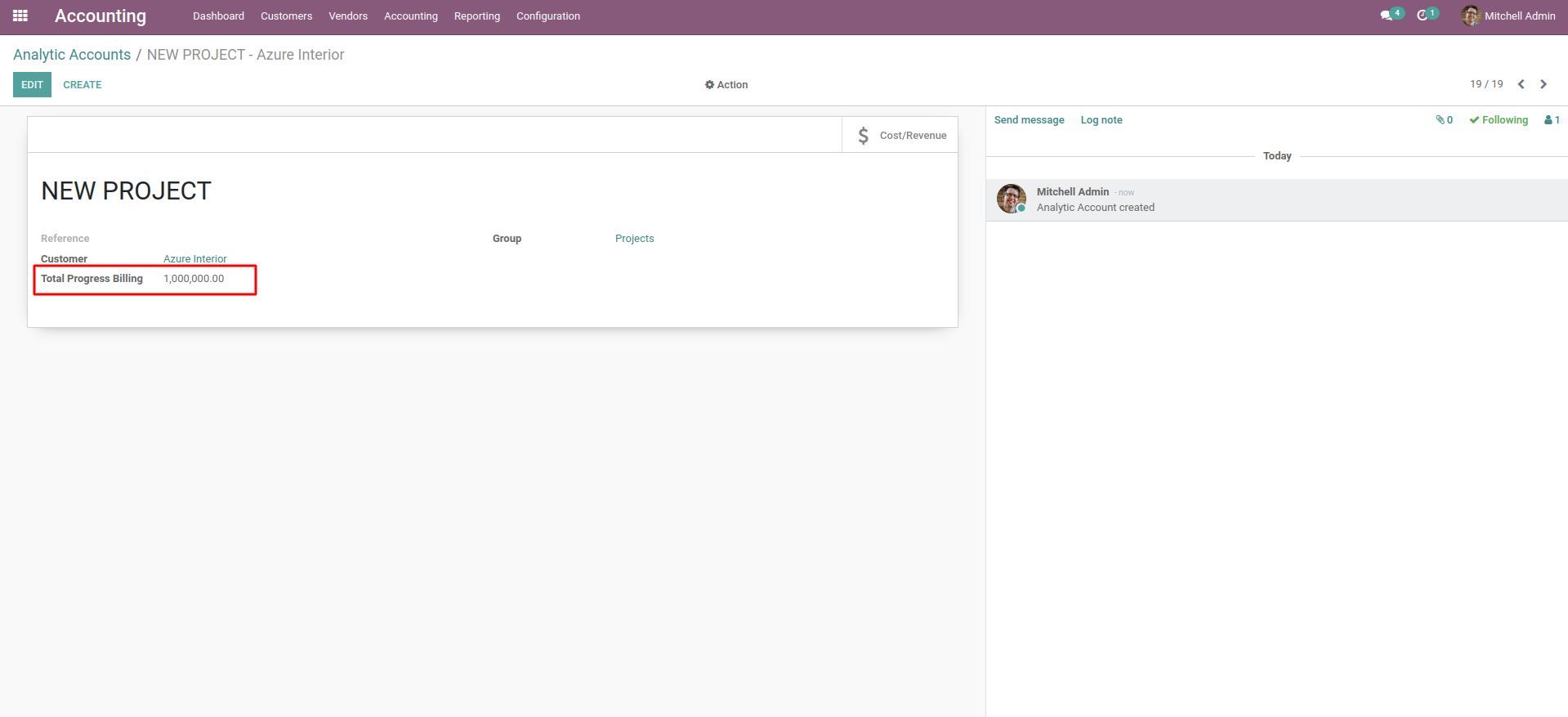Click the Customer field label

64,259
